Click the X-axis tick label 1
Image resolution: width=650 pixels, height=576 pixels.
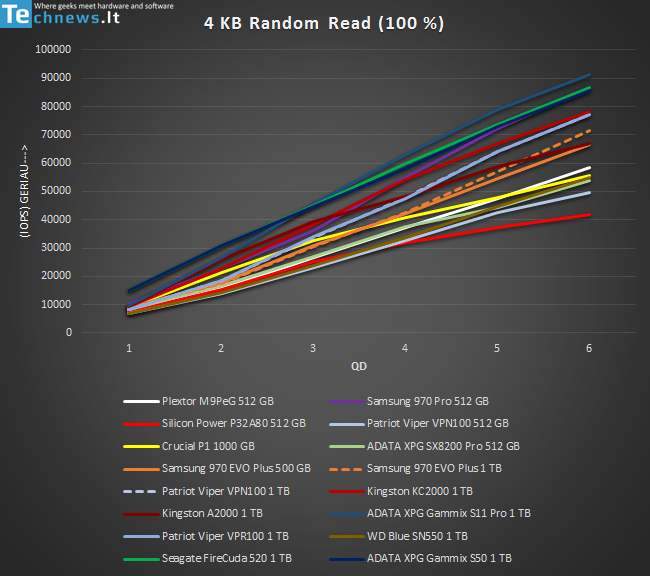click(129, 348)
